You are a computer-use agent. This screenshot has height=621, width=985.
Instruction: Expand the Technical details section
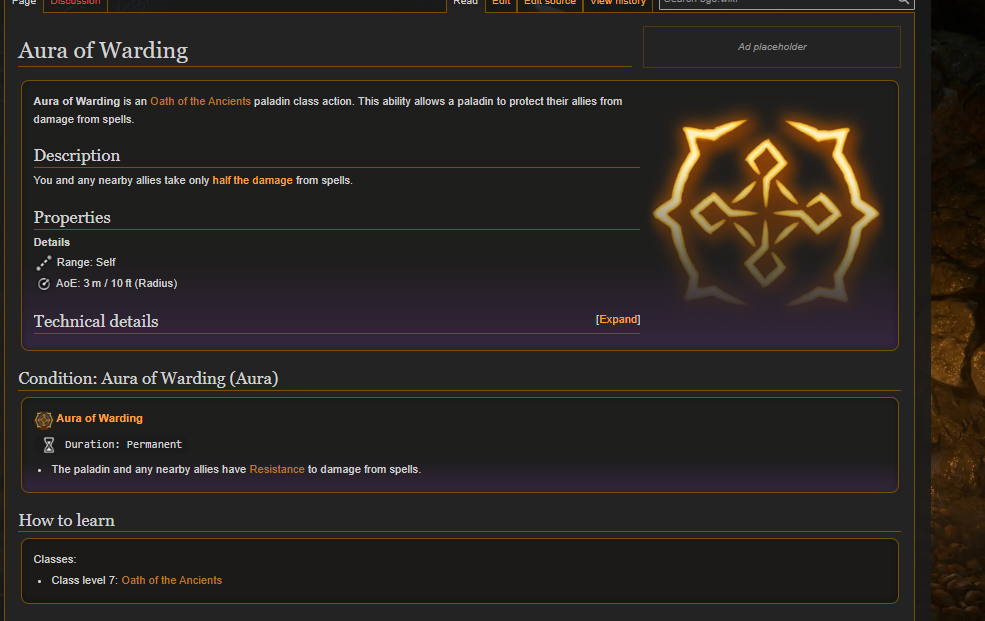618,319
